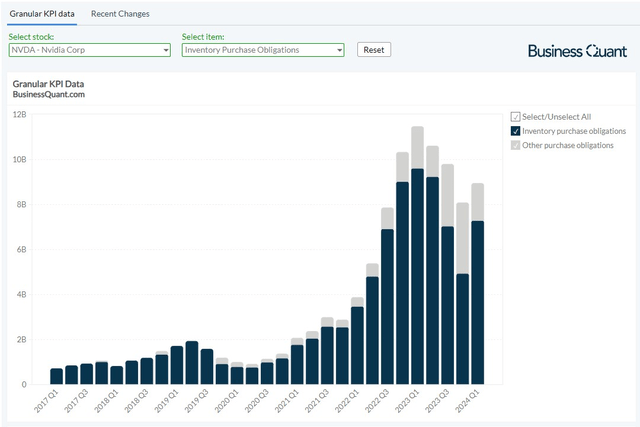
Task: Expand the Inventory Purchase Obligations item dropdown
Action: point(262,49)
